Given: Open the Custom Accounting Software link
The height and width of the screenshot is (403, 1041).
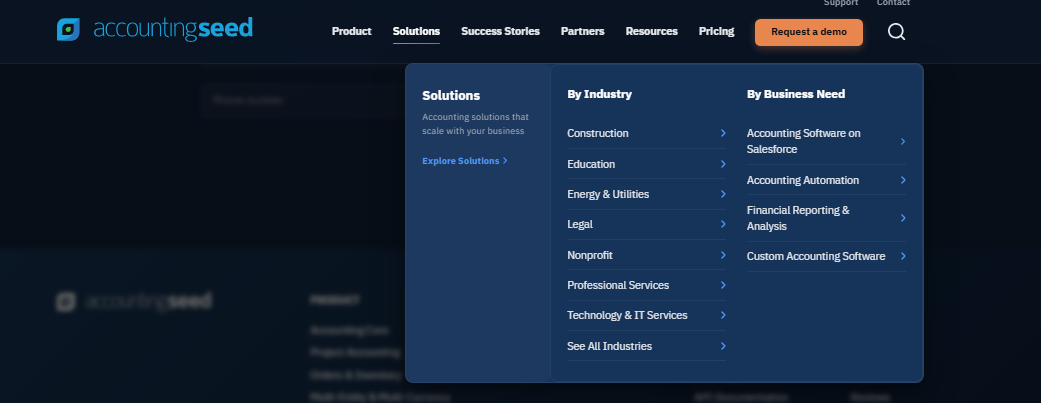Looking at the screenshot, I should click(x=826, y=256).
